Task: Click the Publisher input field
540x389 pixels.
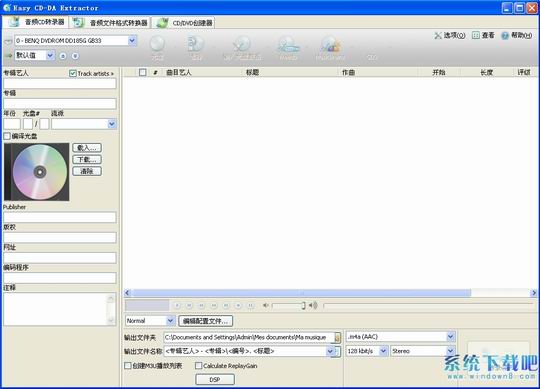Action: coord(60,217)
